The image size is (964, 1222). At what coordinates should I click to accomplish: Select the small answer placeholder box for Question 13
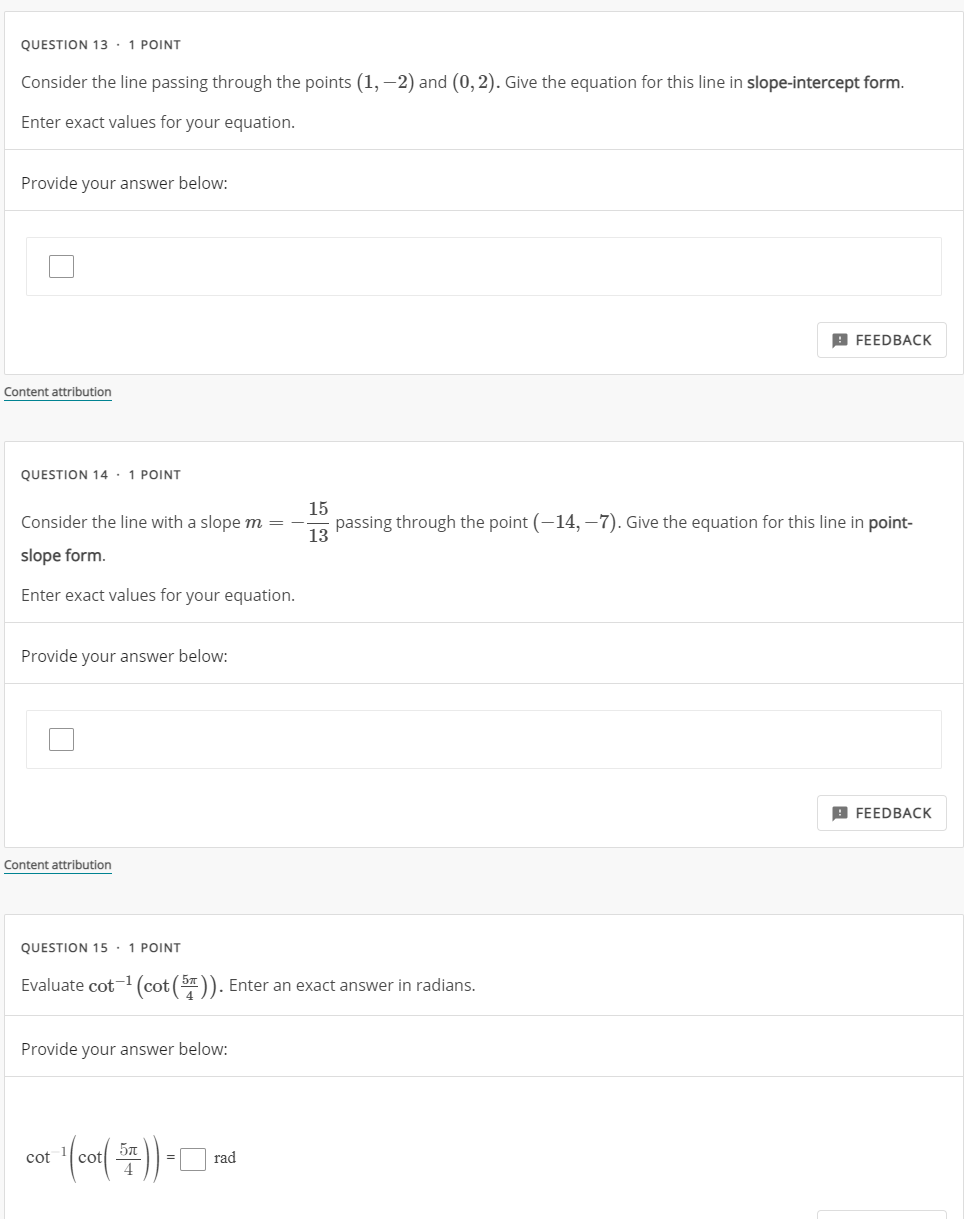62,266
